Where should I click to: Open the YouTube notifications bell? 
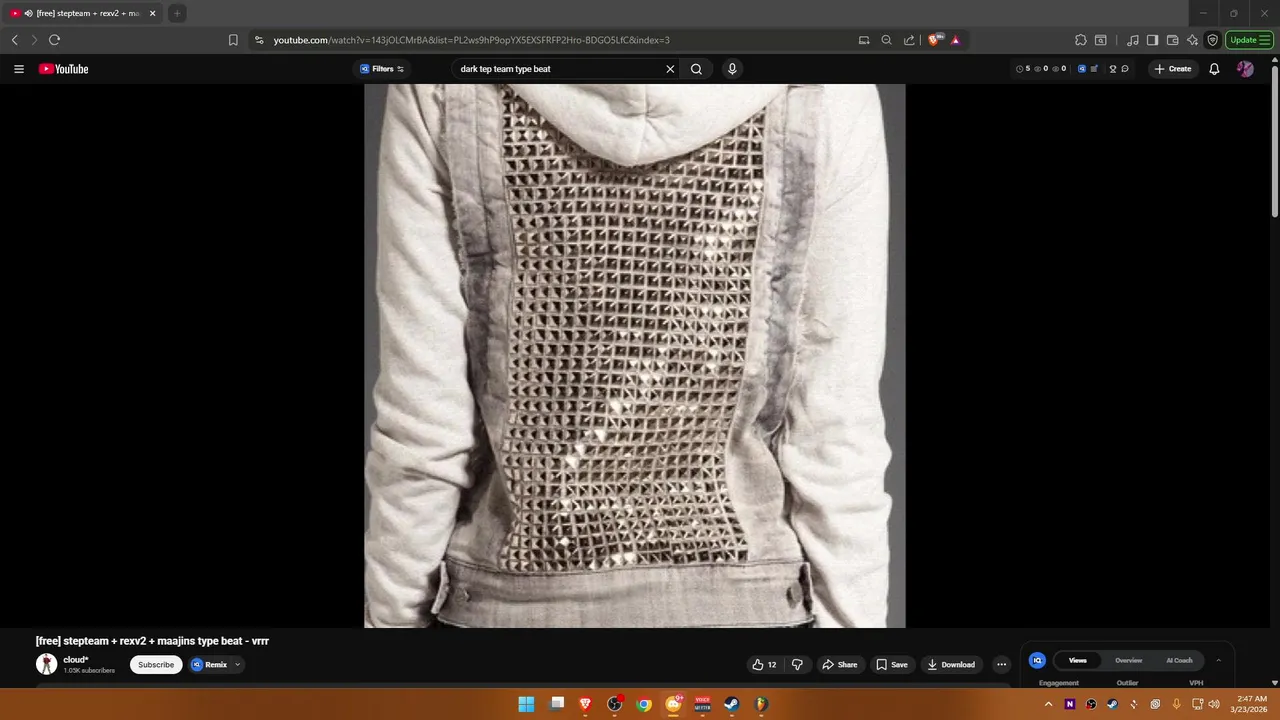pyautogui.click(x=1214, y=69)
